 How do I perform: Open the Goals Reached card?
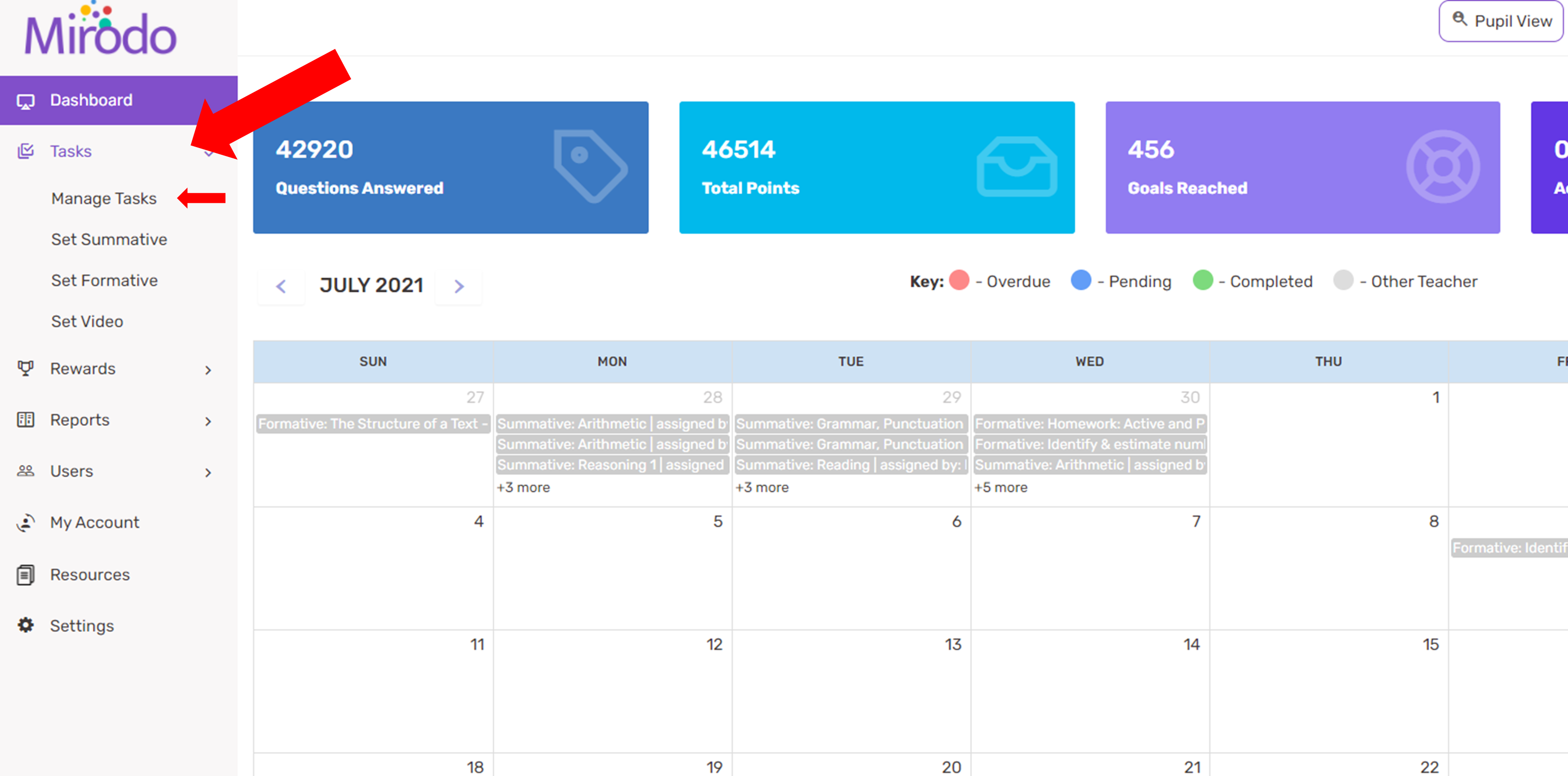click(1303, 167)
